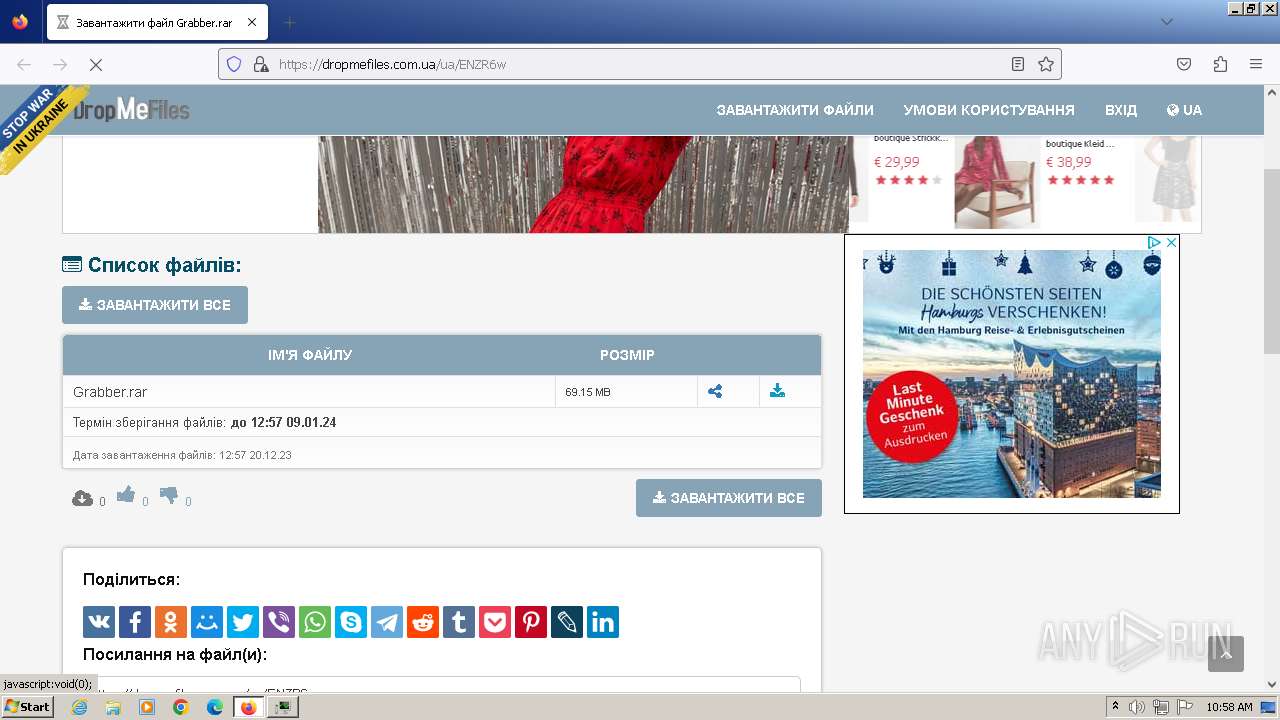Click the Grabber.rar file name

pos(110,392)
